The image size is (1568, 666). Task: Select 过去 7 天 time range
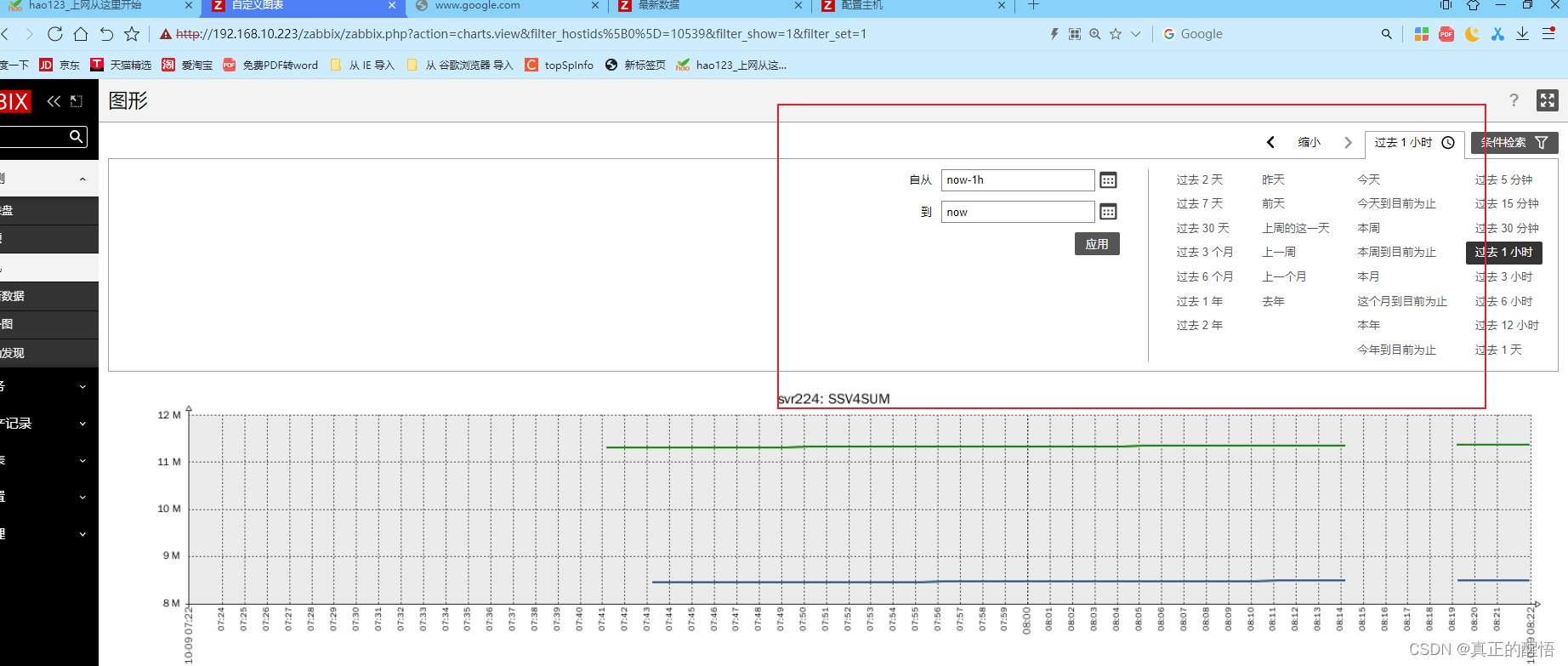coord(1200,203)
